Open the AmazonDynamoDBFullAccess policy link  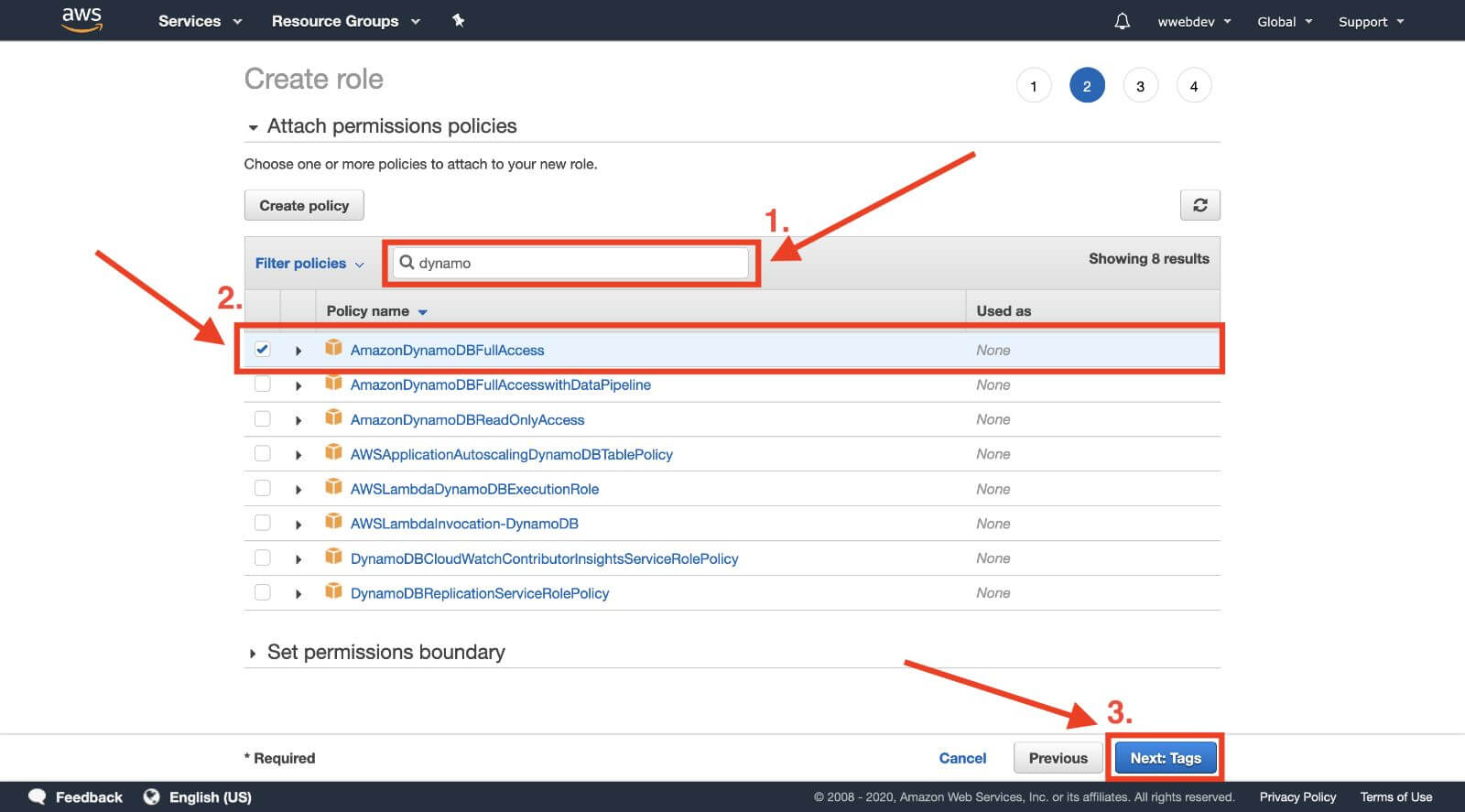coord(447,350)
